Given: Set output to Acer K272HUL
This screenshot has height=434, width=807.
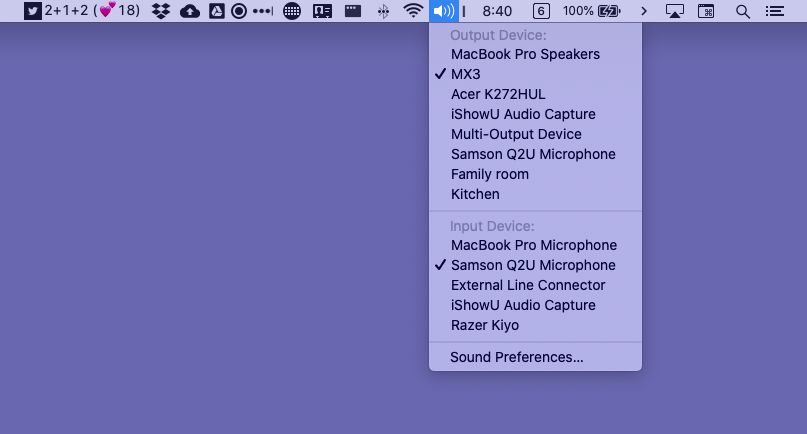Looking at the screenshot, I should pos(498,94).
